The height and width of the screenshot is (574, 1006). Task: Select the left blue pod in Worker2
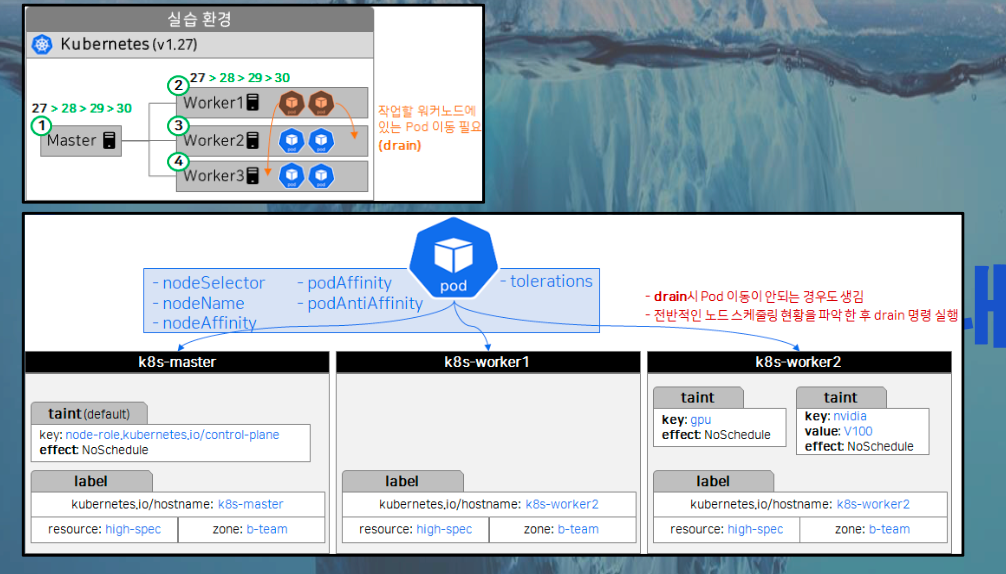291,140
